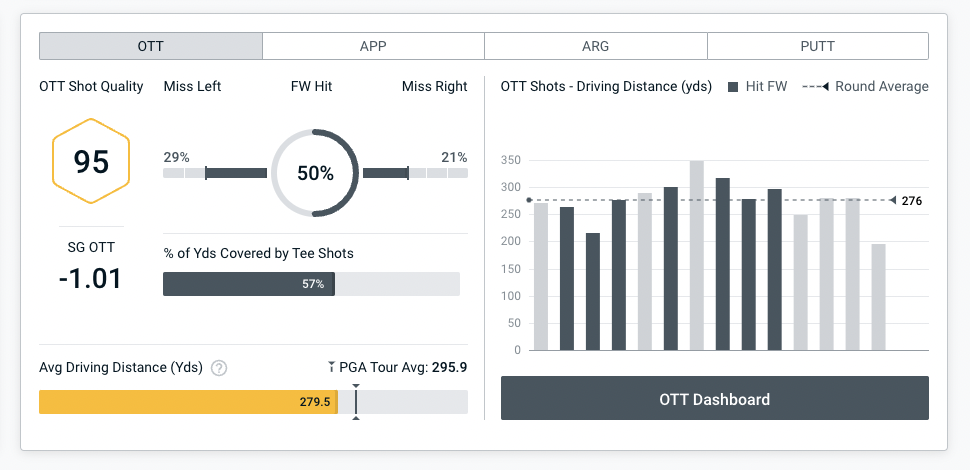970x470 pixels.
Task: Toggle the Hit FW legend square
Action: (x=734, y=87)
